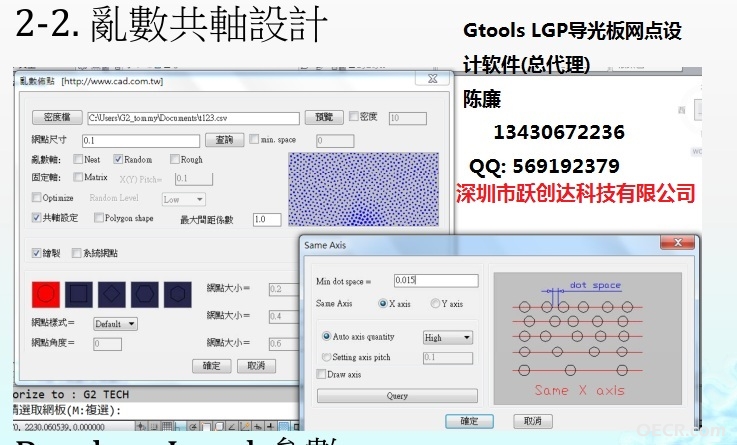Close the 亂數佈點 dialog
Screen dimensions: 737x445
433,78
